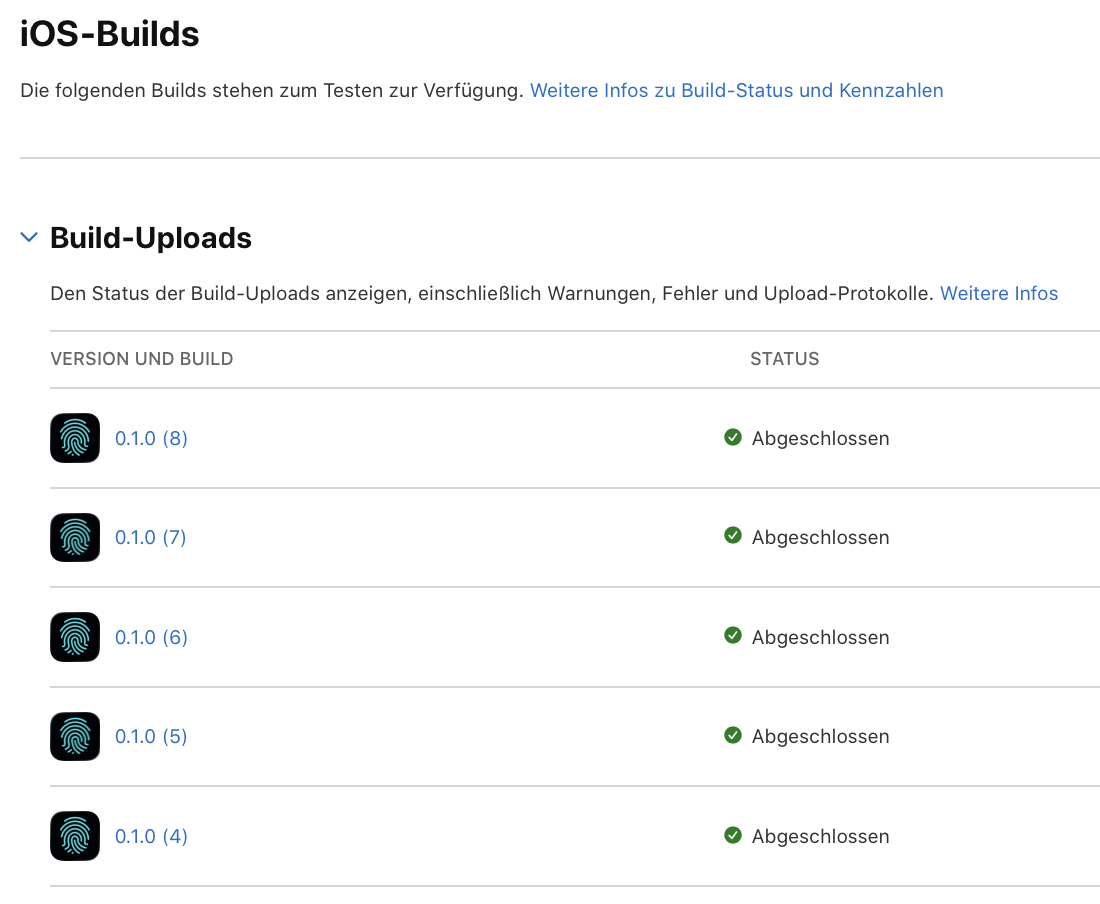Viewport: 1100px width, 904px height.
Task: Click Abgeschlossen status text for build 7
Action: (x=820, y=537)
